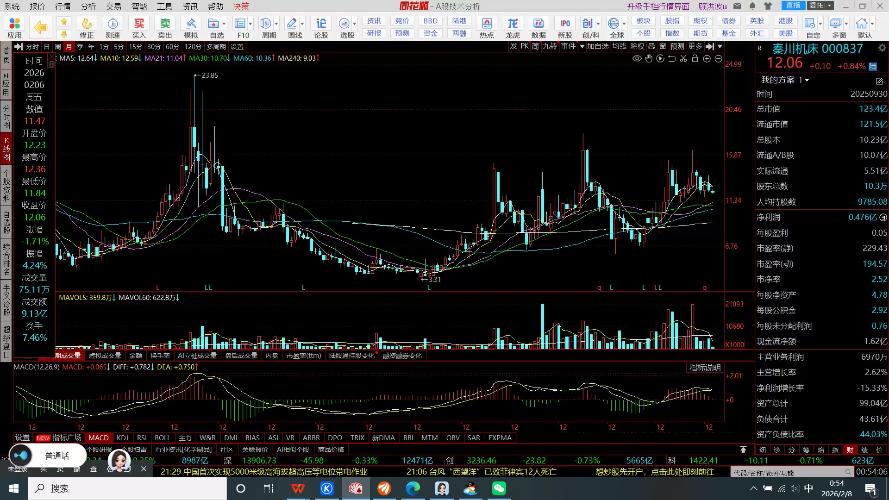Select the KDJ indicator tab

(x=122, y=438)
